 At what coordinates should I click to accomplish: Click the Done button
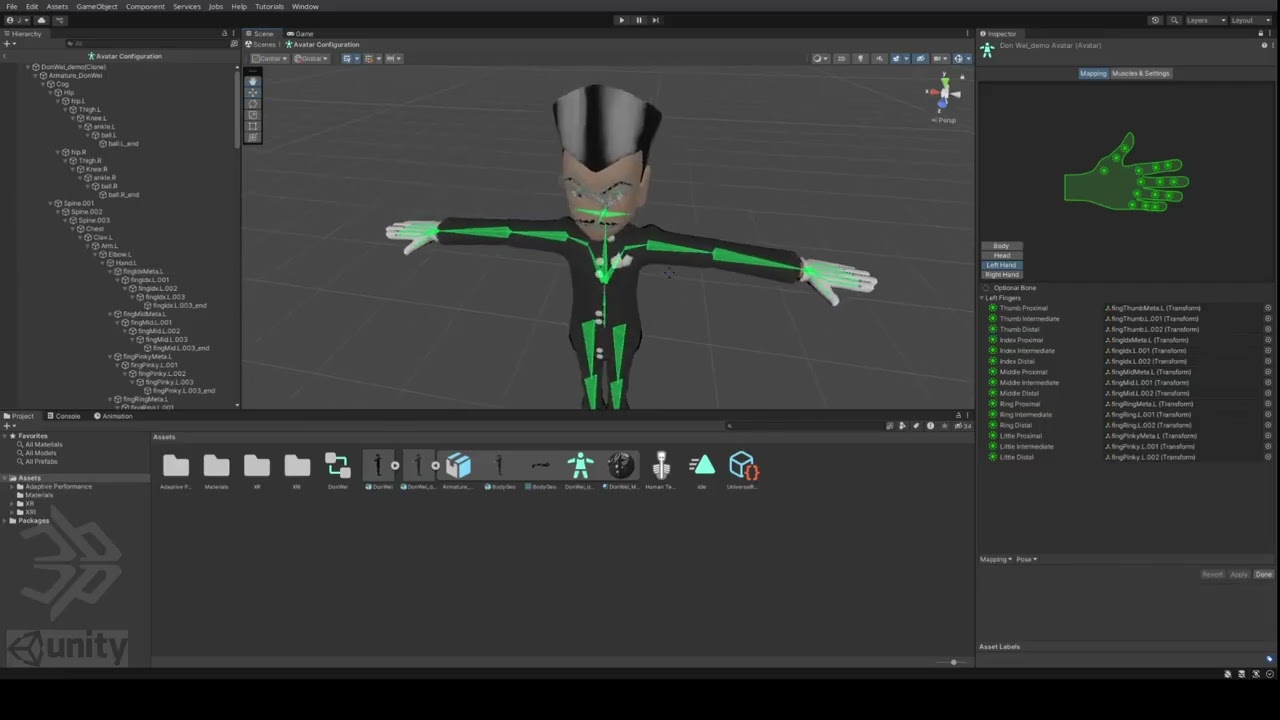coord(1264,574)
